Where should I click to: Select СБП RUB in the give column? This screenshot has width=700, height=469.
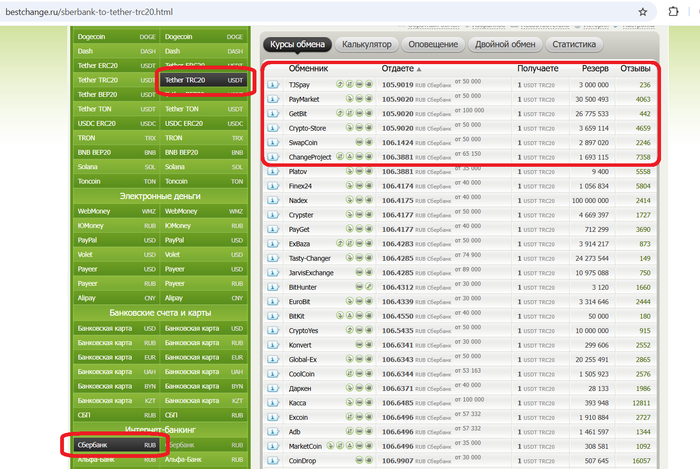[116, 415]
